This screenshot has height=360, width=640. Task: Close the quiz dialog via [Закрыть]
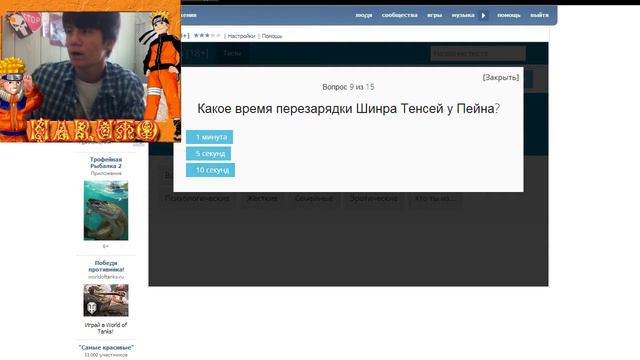500,78
